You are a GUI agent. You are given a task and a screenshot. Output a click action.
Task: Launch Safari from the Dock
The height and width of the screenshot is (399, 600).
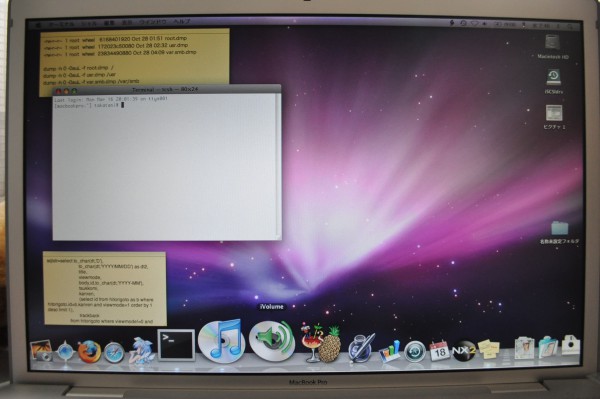pos(114,352)
